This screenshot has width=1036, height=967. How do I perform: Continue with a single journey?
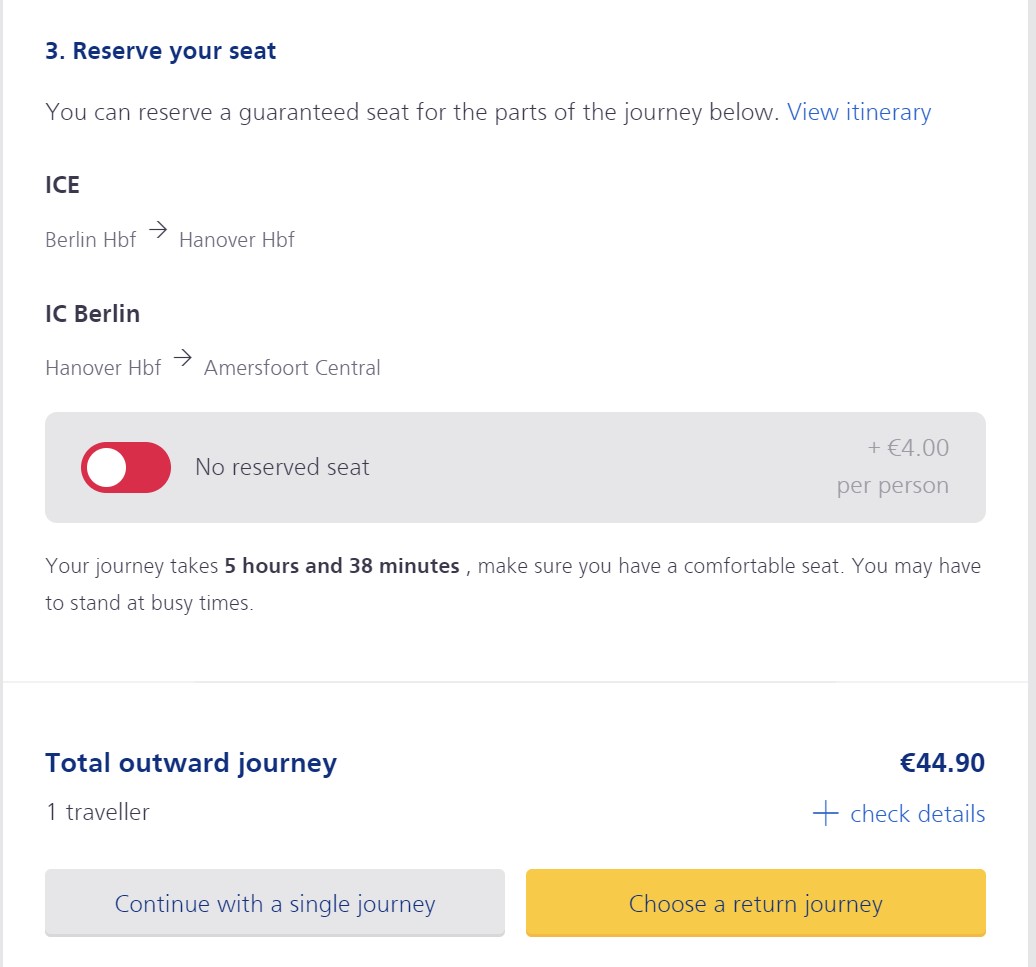(x=275, y=904)
